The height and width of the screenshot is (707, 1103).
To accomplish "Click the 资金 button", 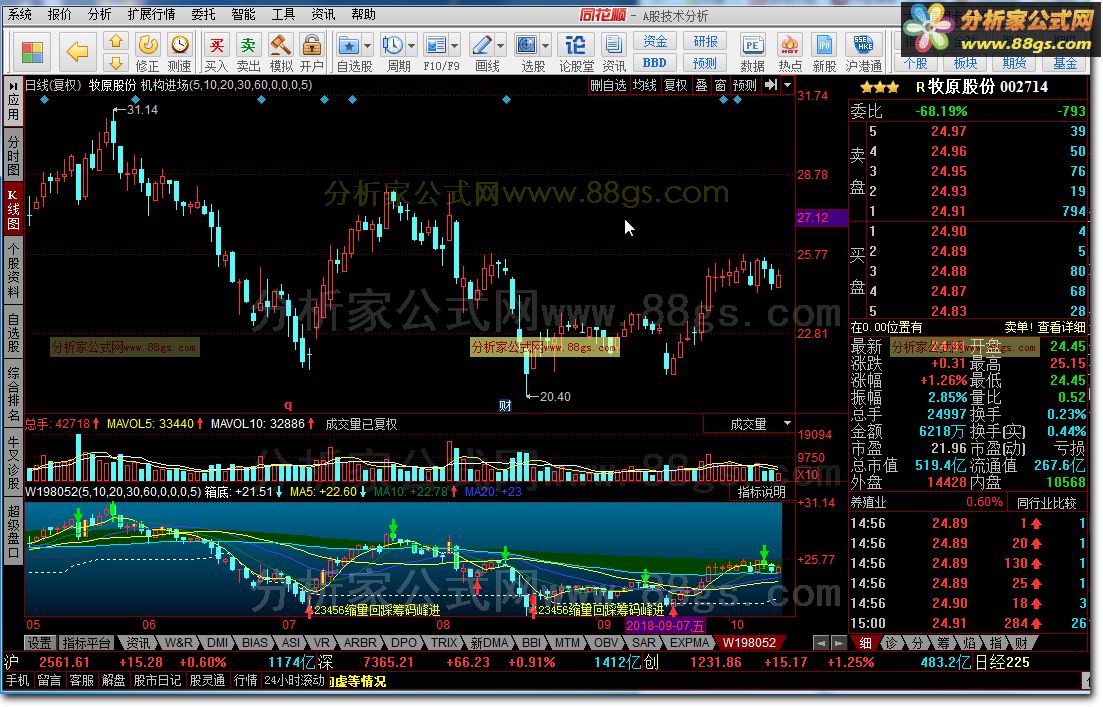I will coord(655,42).
